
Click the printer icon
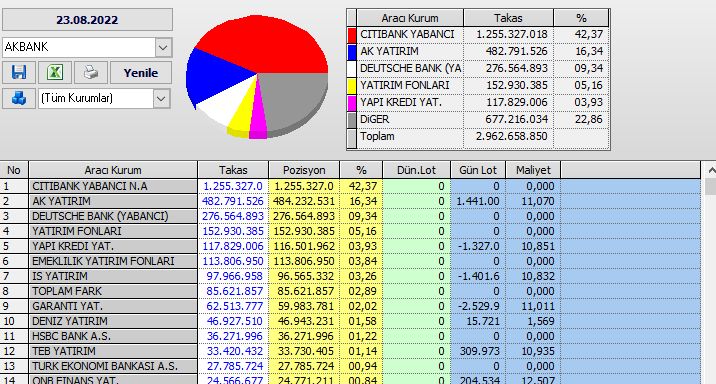point(90,73)
